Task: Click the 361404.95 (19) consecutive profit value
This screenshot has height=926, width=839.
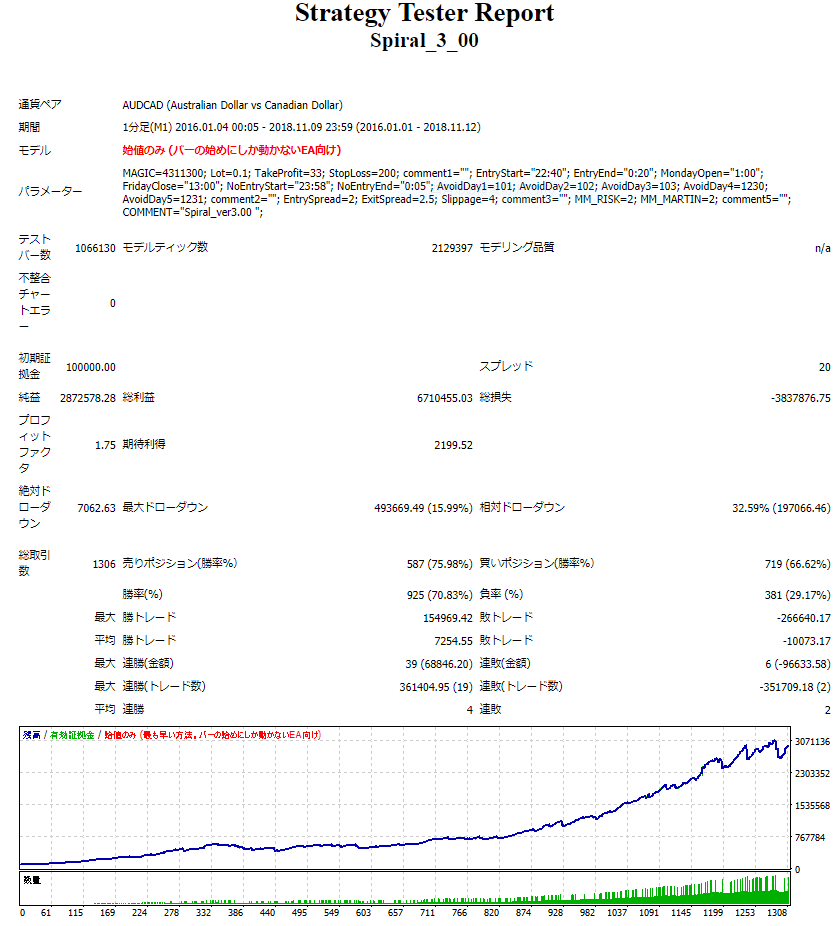Action: pyautogui.click(x=436, y=687)
